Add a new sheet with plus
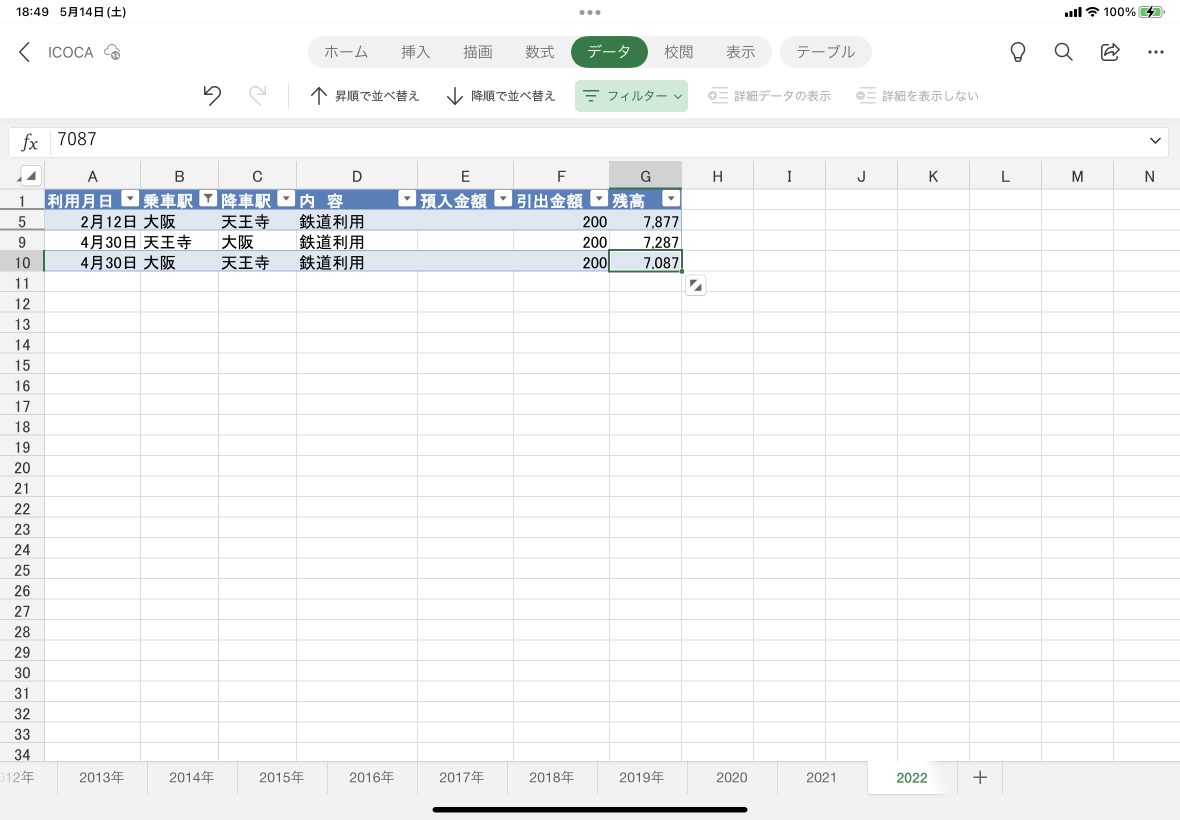 (x=980, y=777)
